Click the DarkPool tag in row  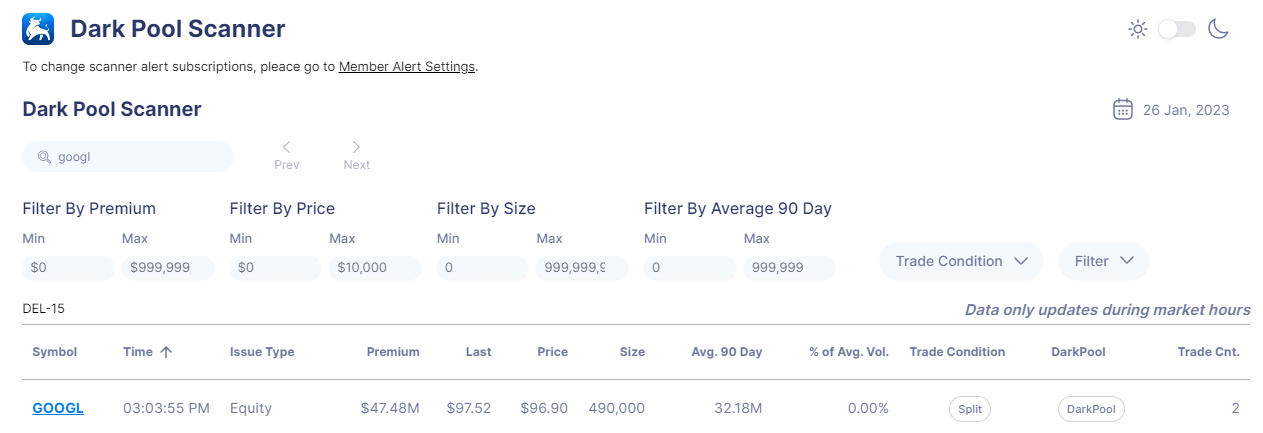tap(1091, 409)
